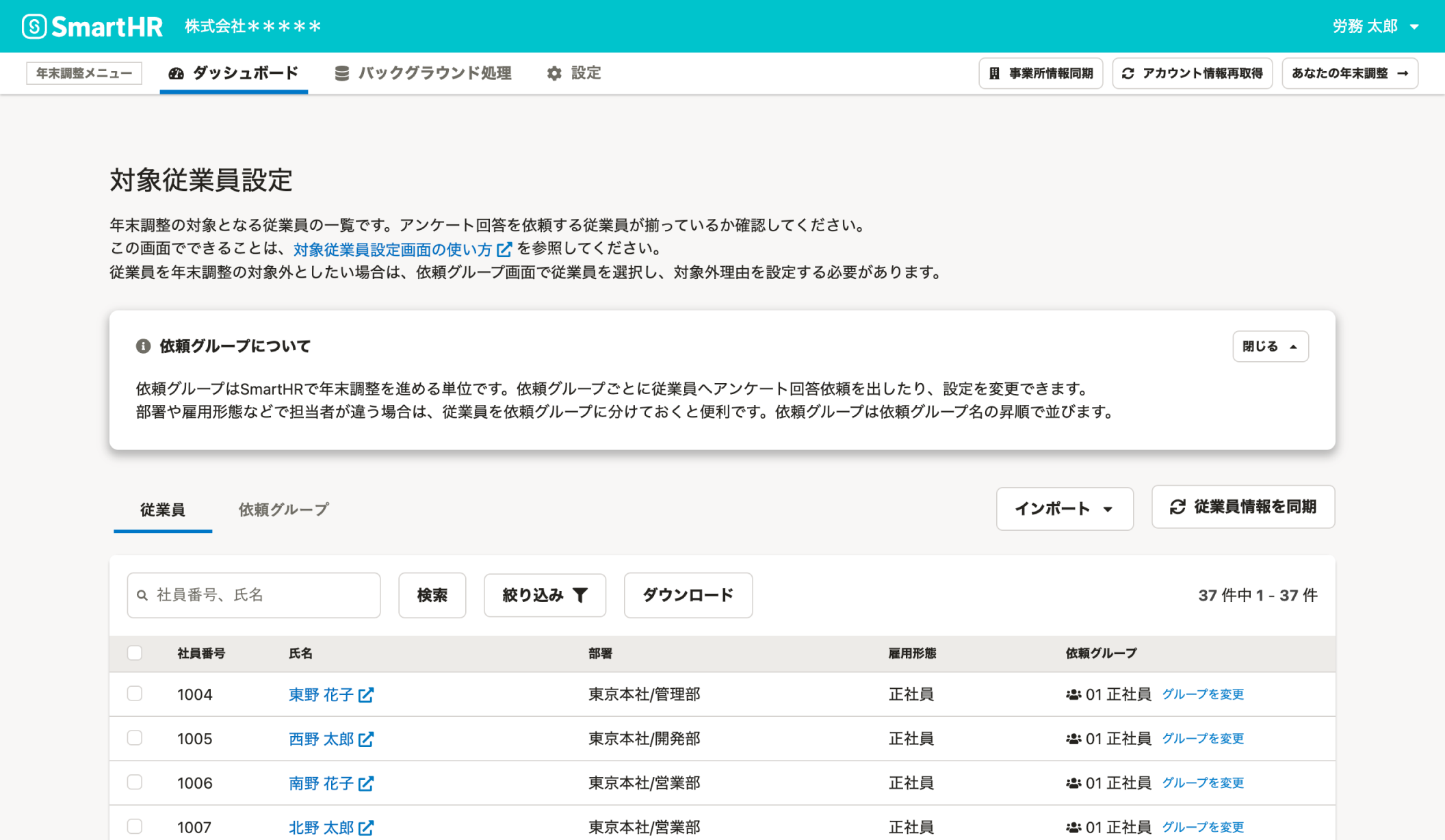
Task: Click the group icon in row 1005
Action: (x=1073, y=739)
